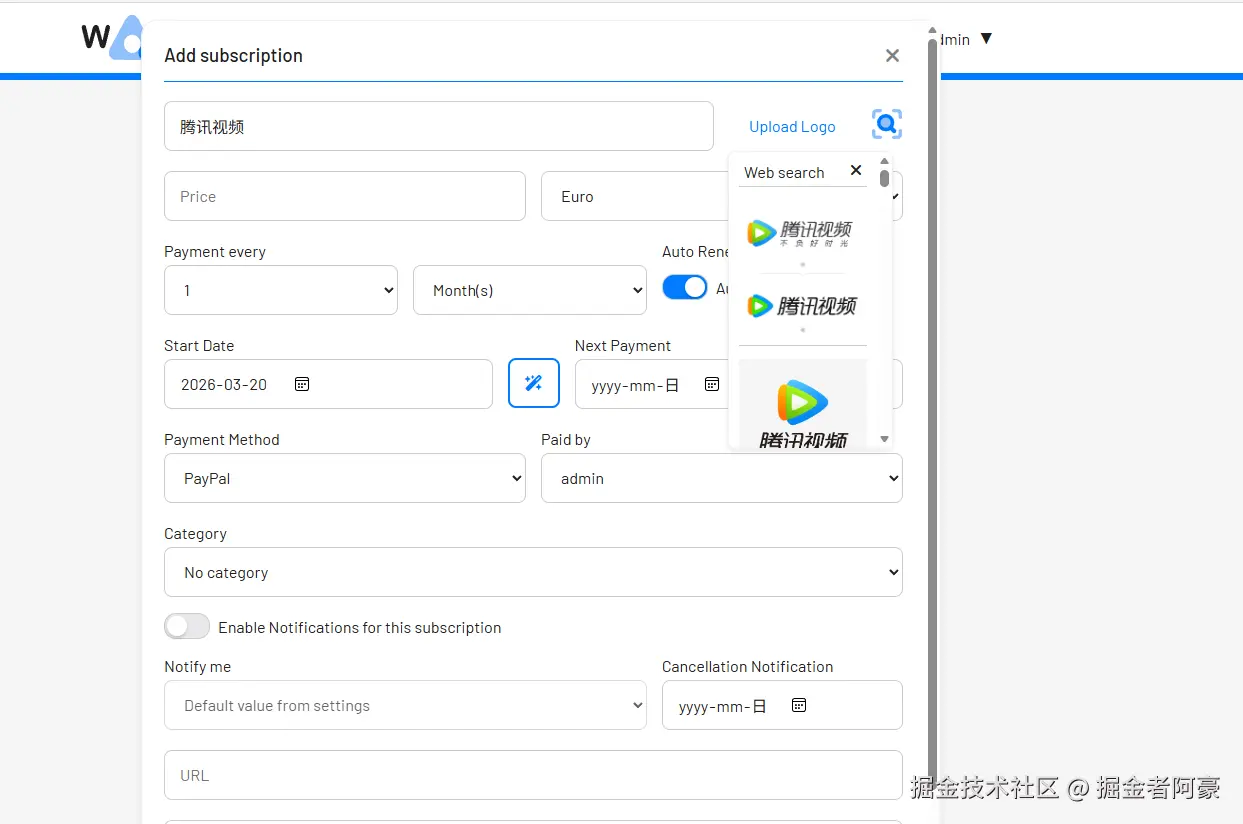
Task: Click the Wallos logo in header
Action: 112,38
